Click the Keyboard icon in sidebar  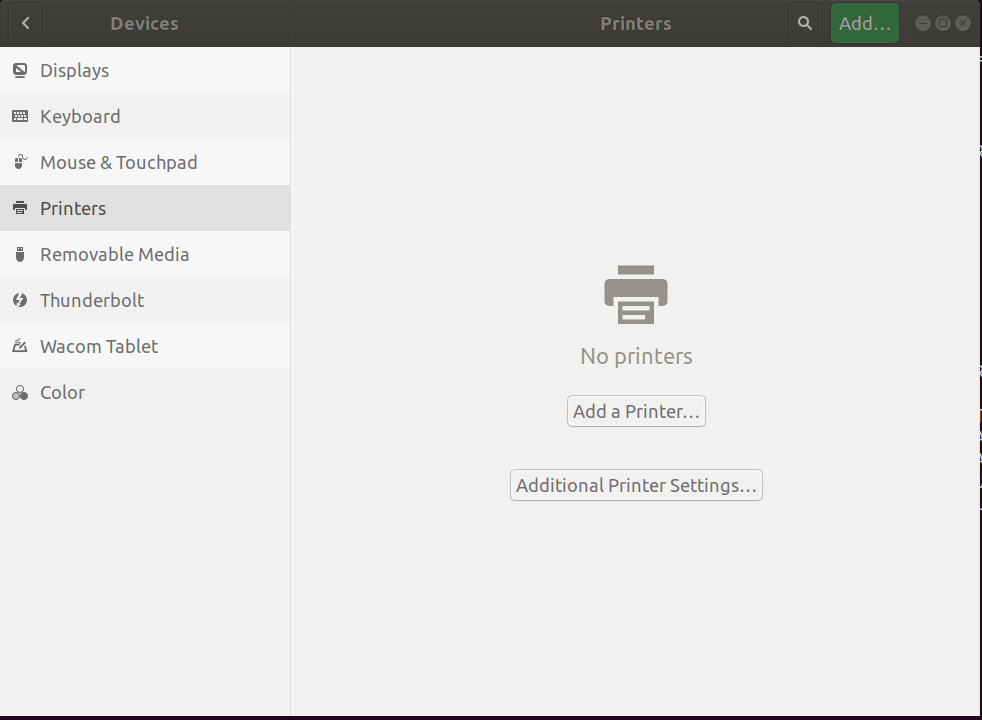coord(20,117)
